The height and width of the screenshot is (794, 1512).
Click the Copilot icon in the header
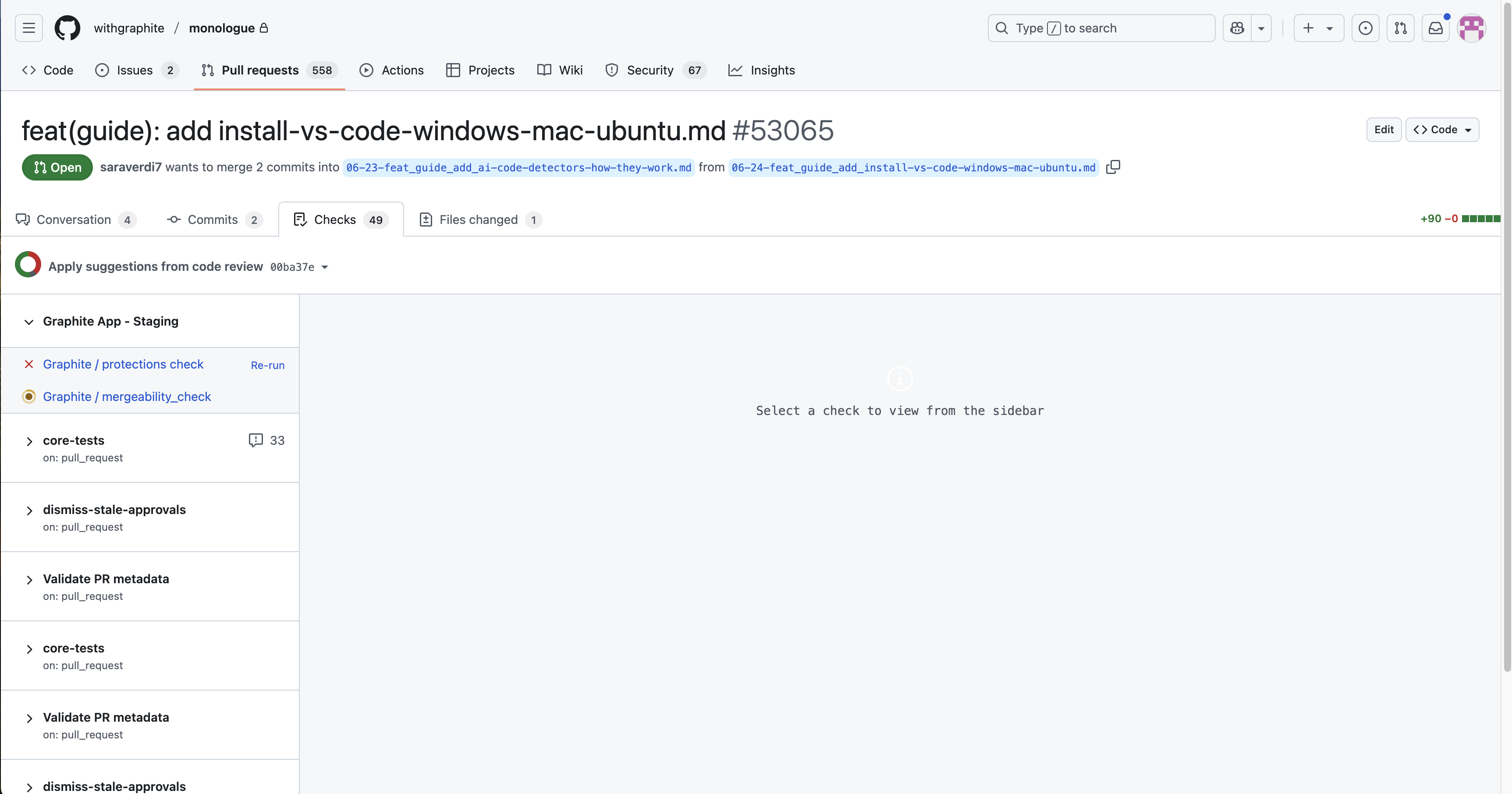1236,28
